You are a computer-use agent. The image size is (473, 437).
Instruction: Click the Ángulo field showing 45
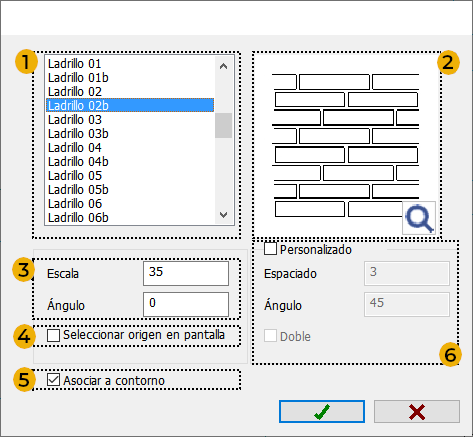pyautogui.click(x=407, y=304)
